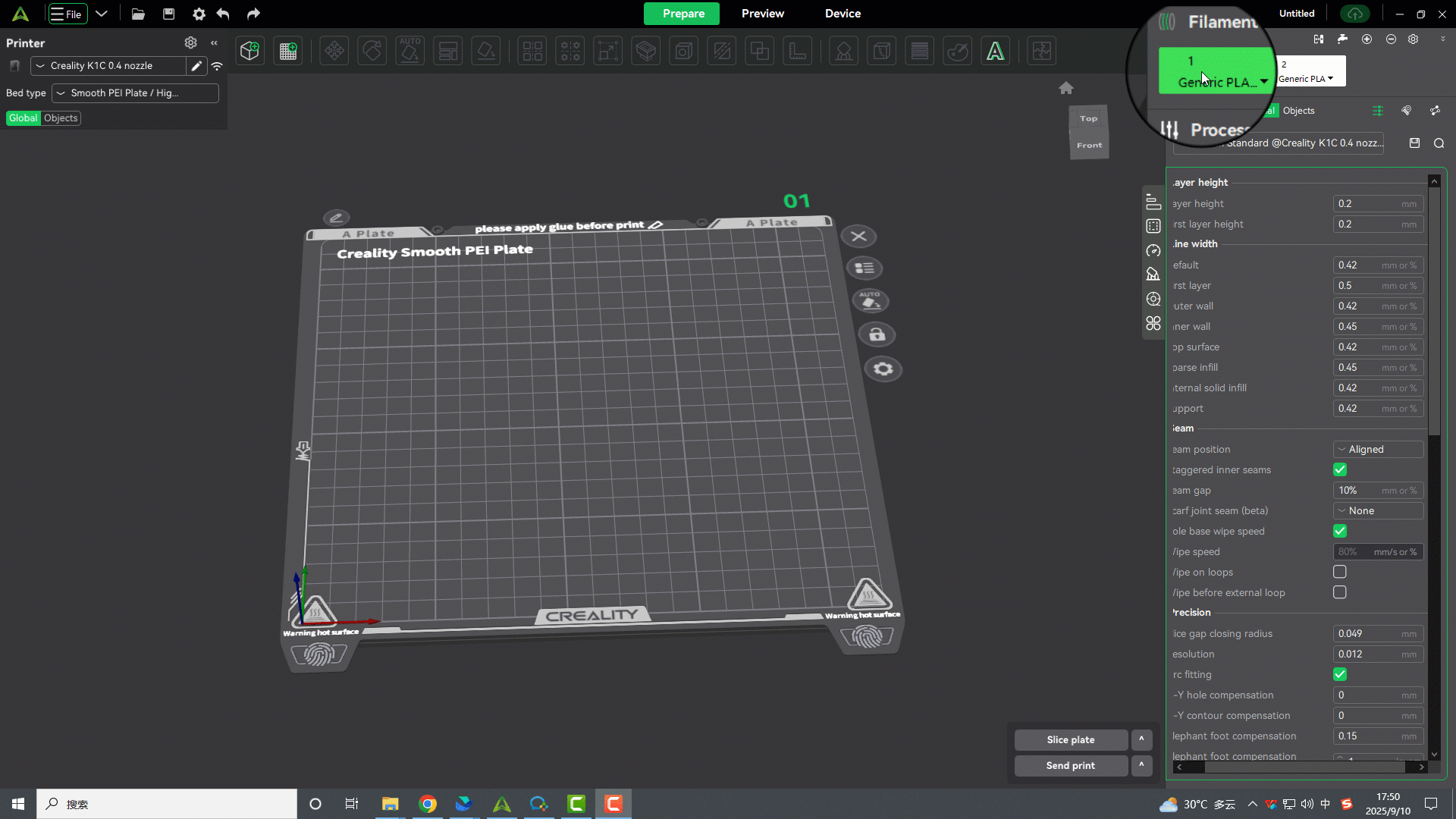Click the printer edit pencil icon
This screenshot has height=819, width=1456.
pyautogui.click(x=196, y=66)
